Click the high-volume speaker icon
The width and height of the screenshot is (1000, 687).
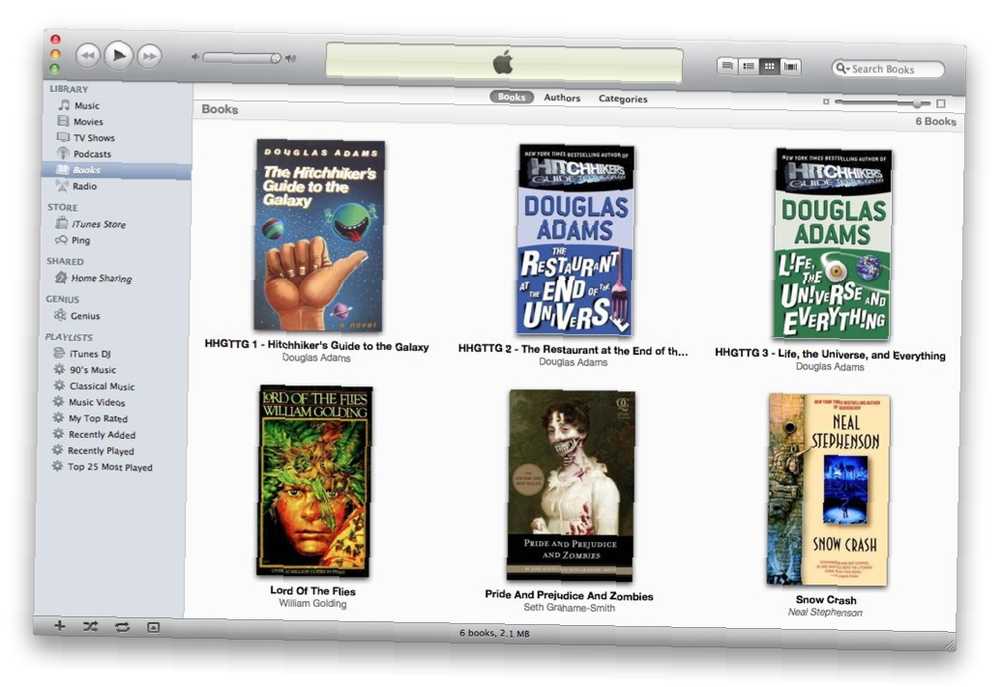291,58
